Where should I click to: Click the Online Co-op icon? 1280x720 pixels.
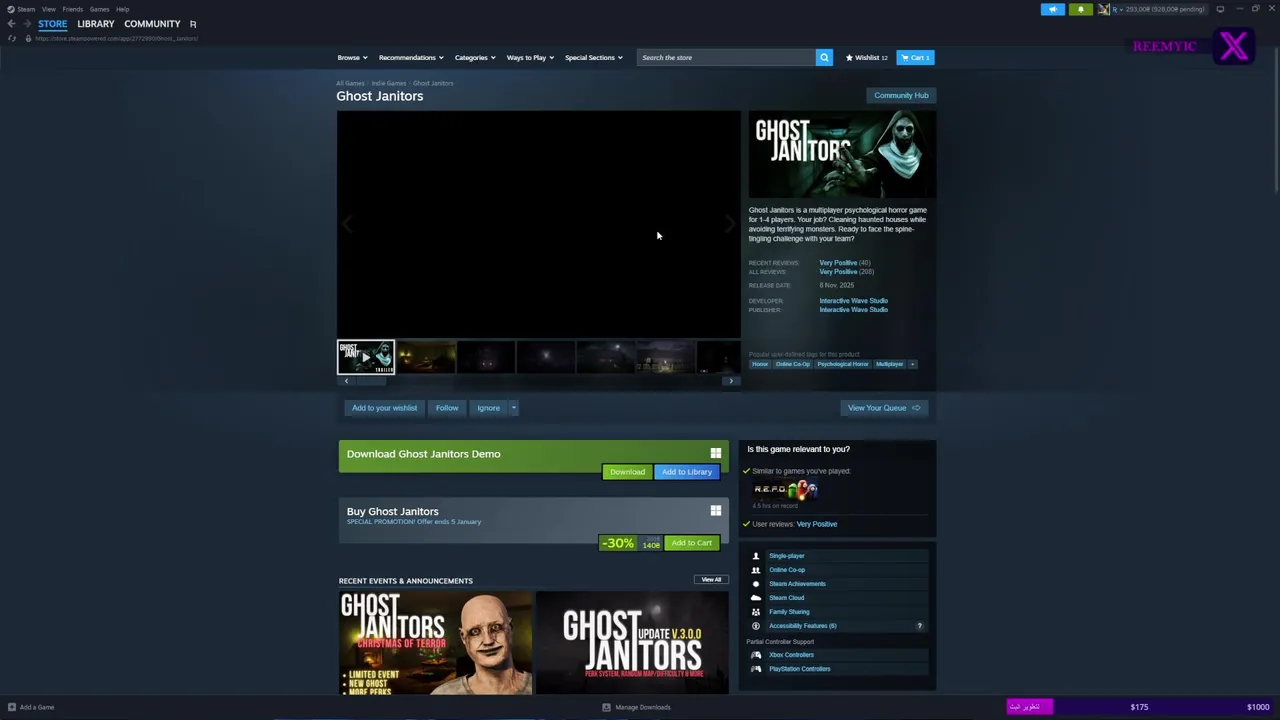coord(756,570)
